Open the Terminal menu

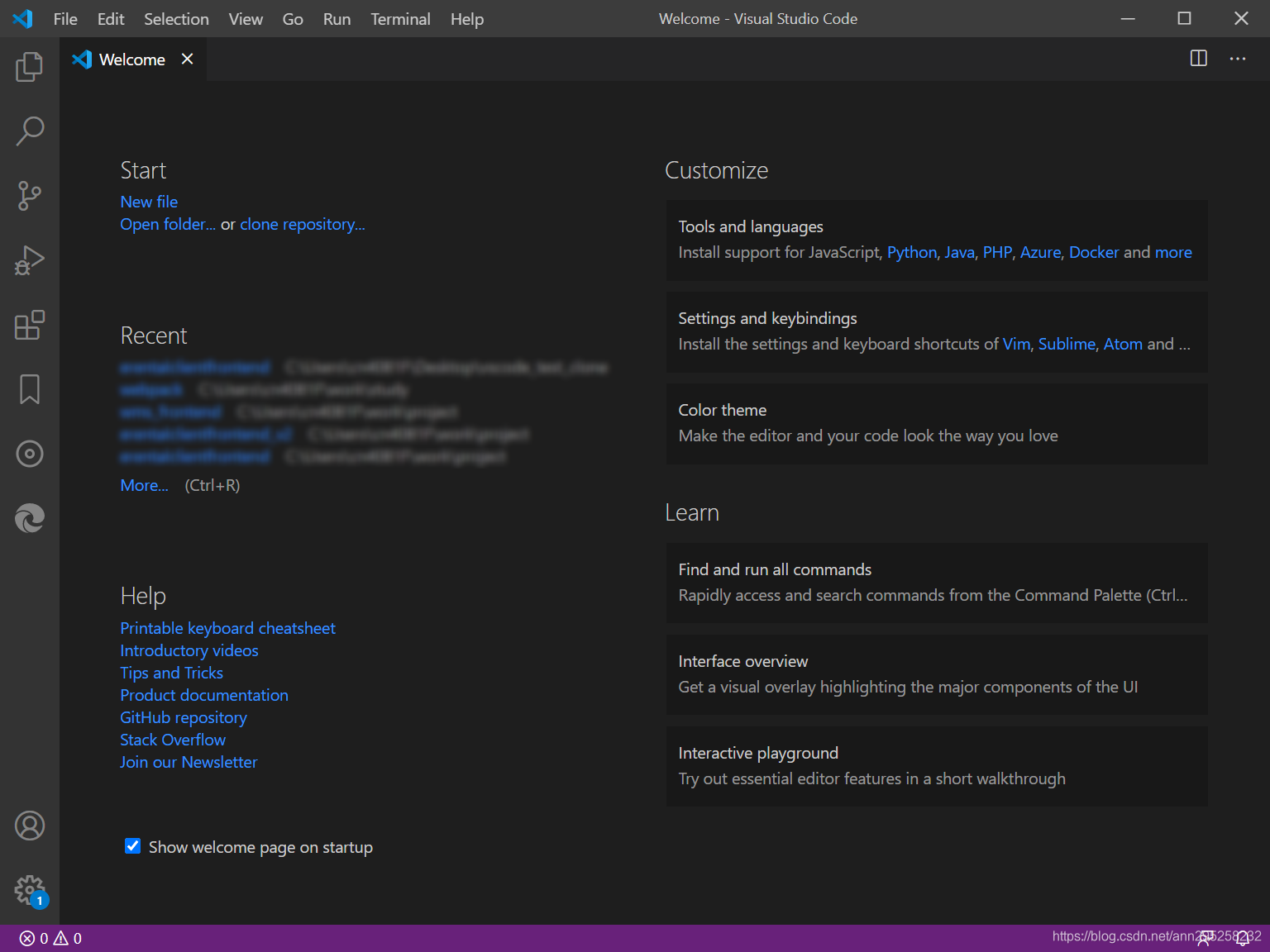(400, 19)
